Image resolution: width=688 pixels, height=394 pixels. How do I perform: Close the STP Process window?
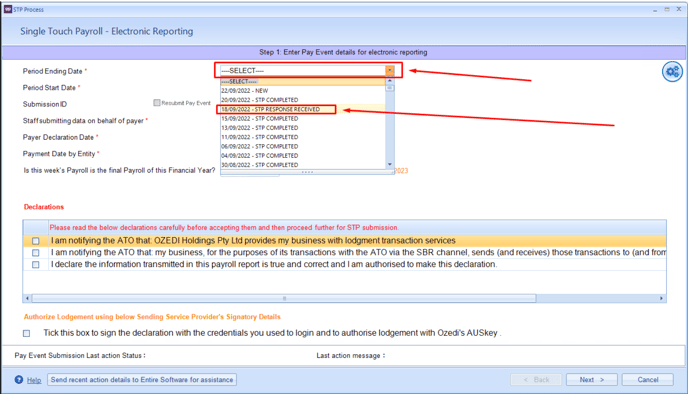tap(679, 9)
